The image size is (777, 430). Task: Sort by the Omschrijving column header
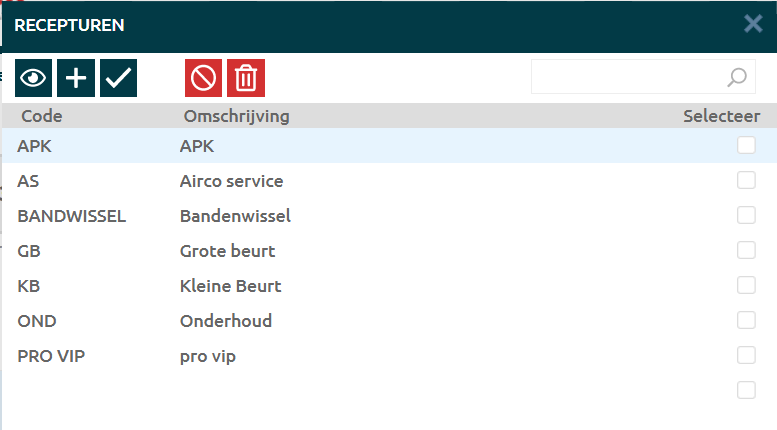coord(236,116)
